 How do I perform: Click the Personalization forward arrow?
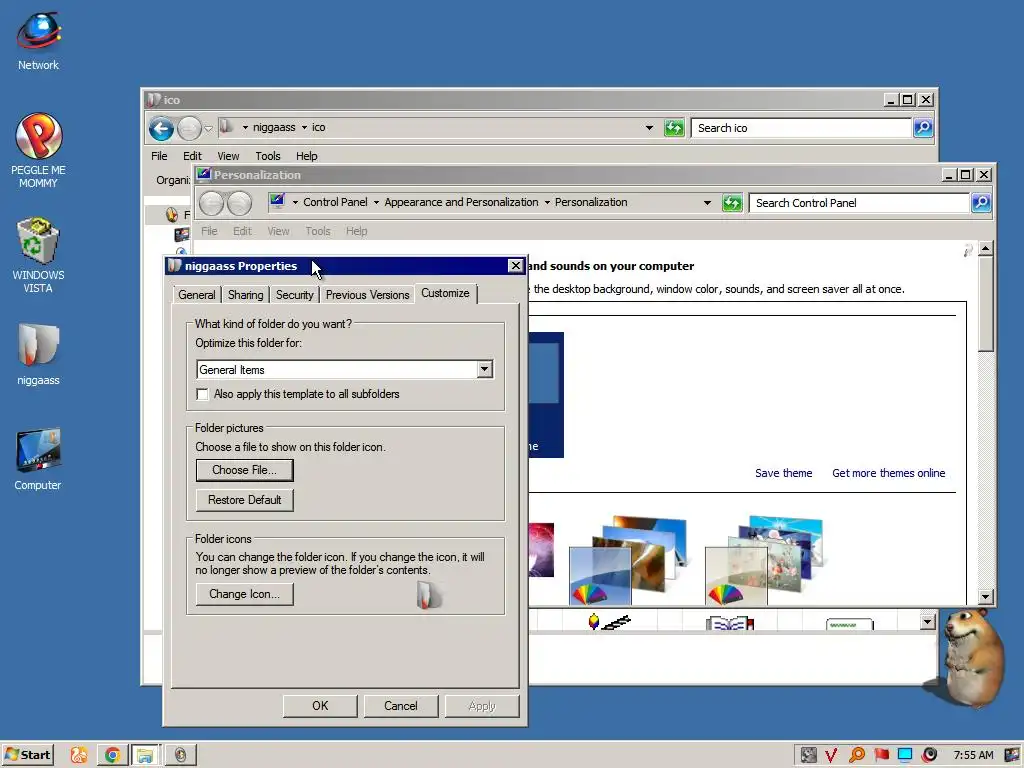click(239, 203)
